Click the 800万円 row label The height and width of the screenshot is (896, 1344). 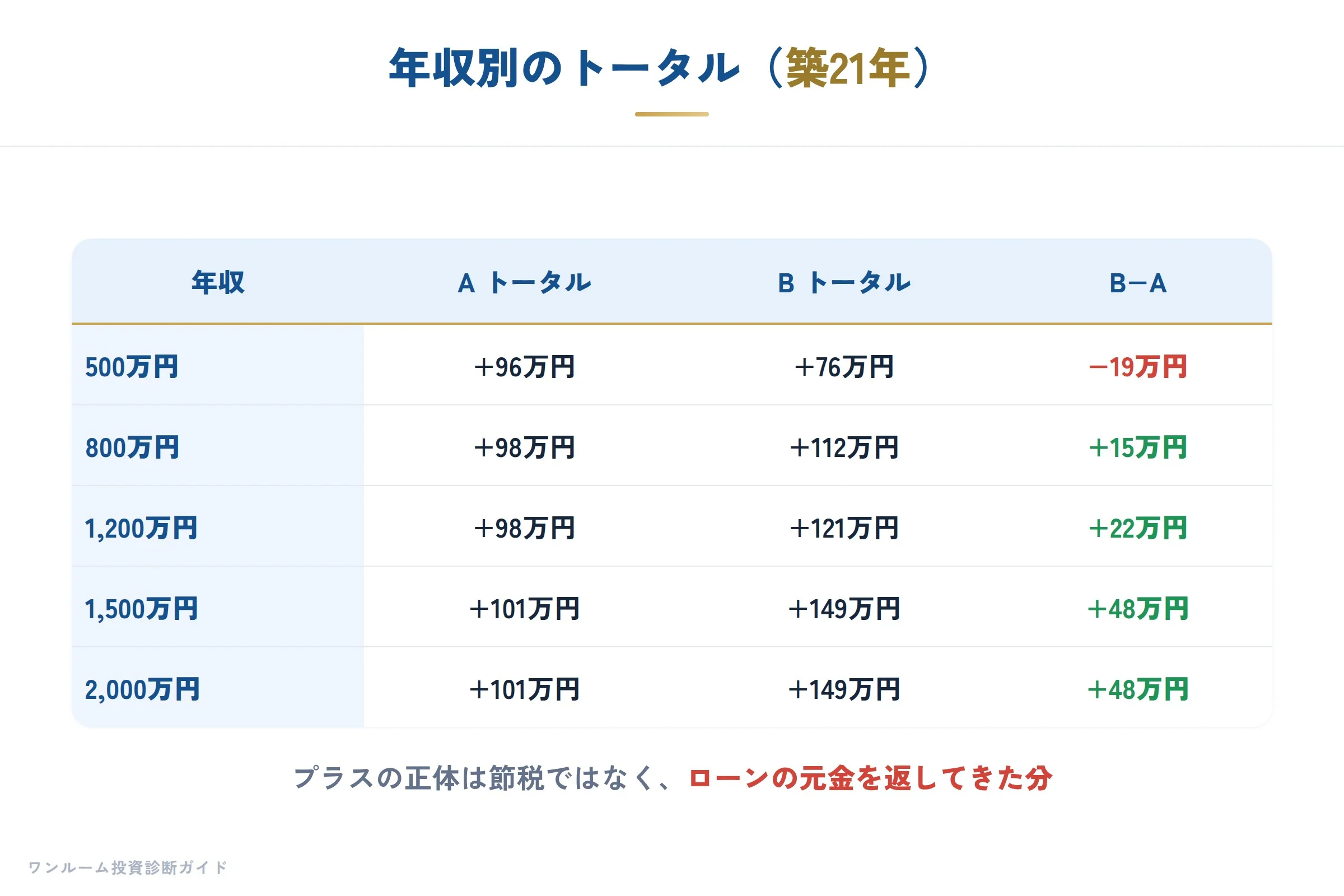[x=132, y=447]
